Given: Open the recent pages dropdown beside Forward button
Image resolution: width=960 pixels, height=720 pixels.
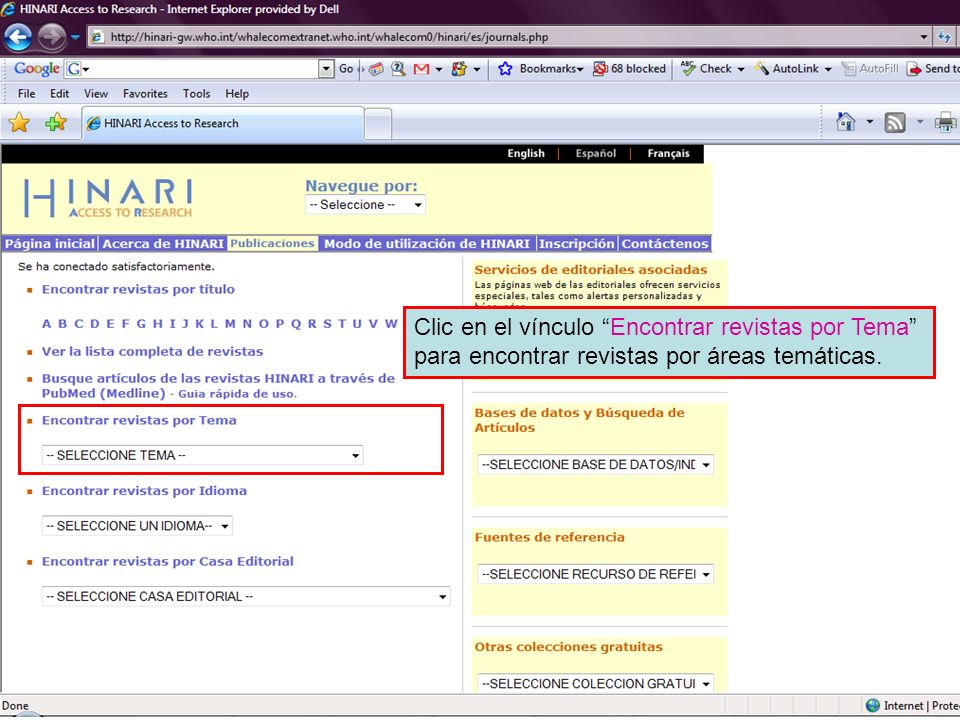Looking at the screenshot, I should point(75,37).
